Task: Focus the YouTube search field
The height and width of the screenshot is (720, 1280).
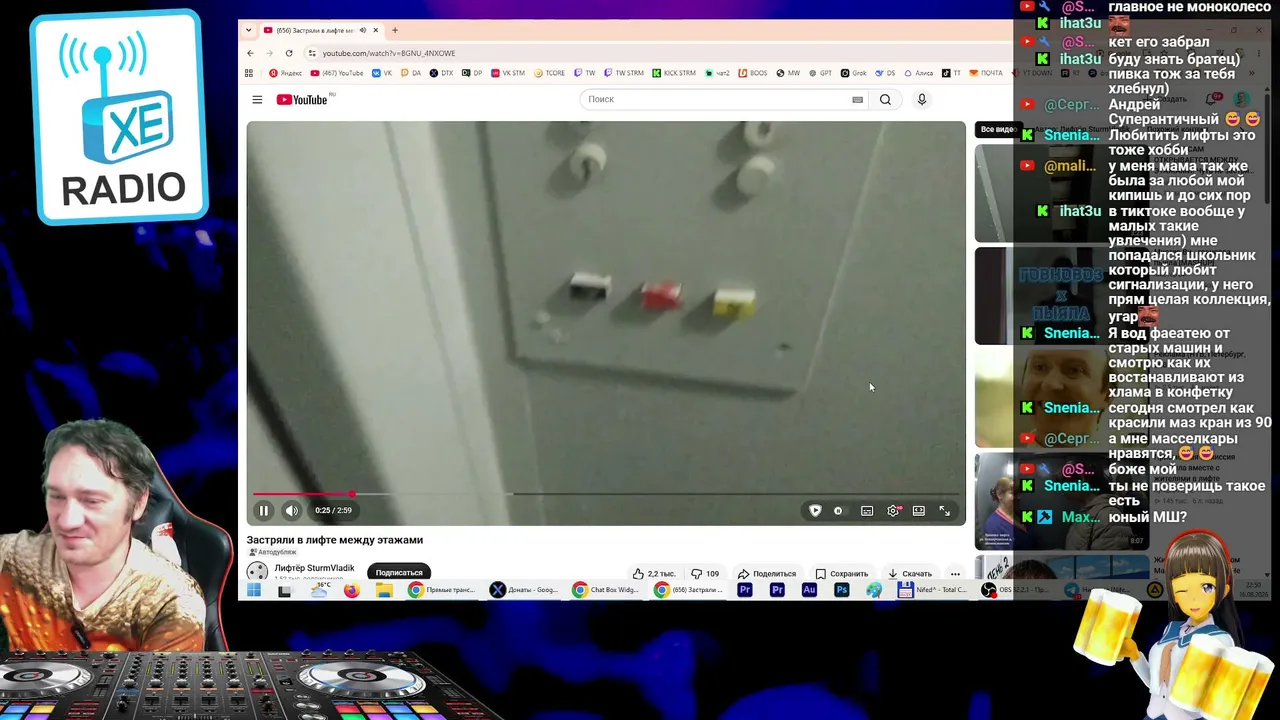Action: 715,99
